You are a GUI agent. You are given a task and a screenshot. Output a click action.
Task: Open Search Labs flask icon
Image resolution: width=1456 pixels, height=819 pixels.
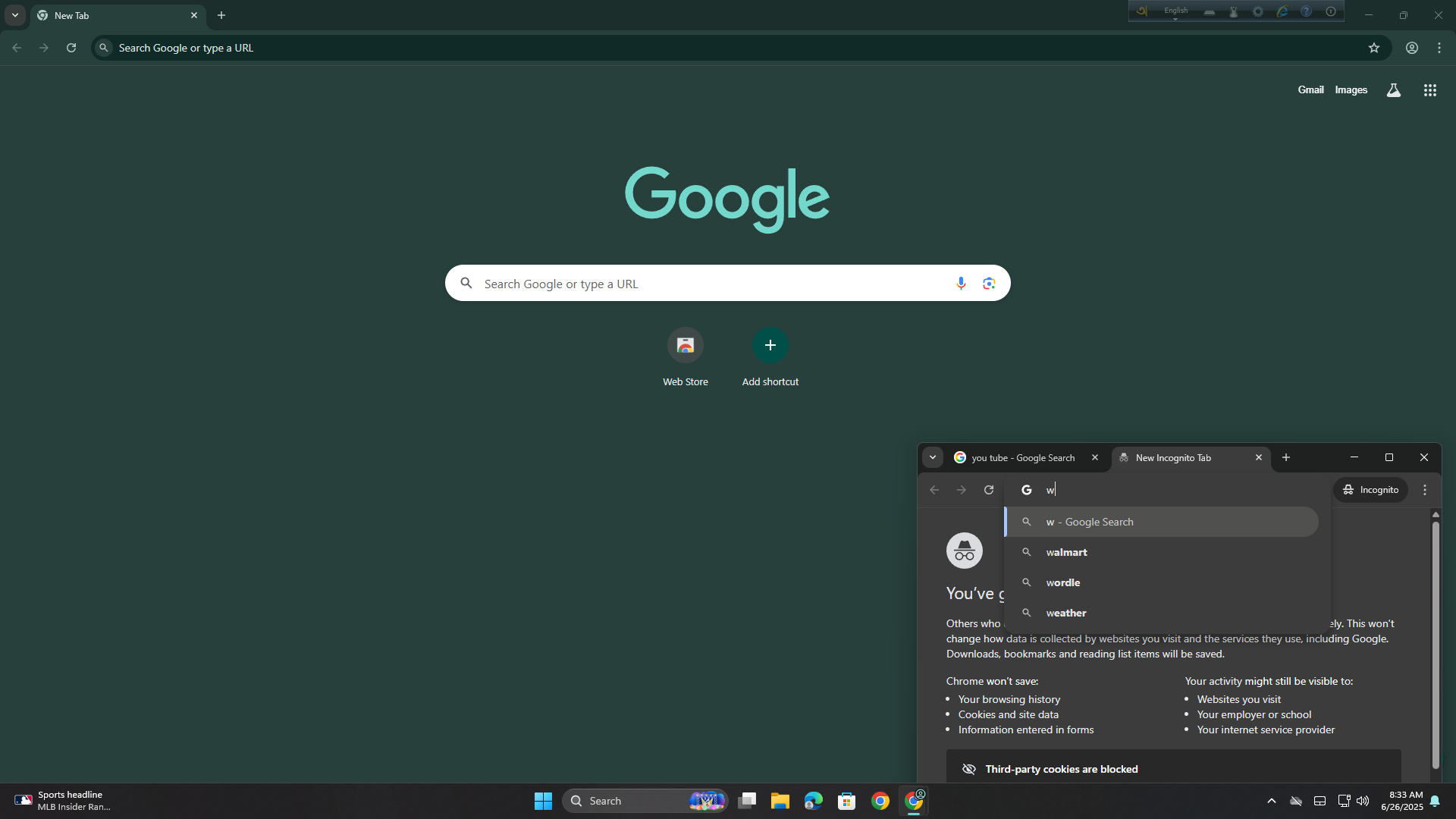[1394, 90]
